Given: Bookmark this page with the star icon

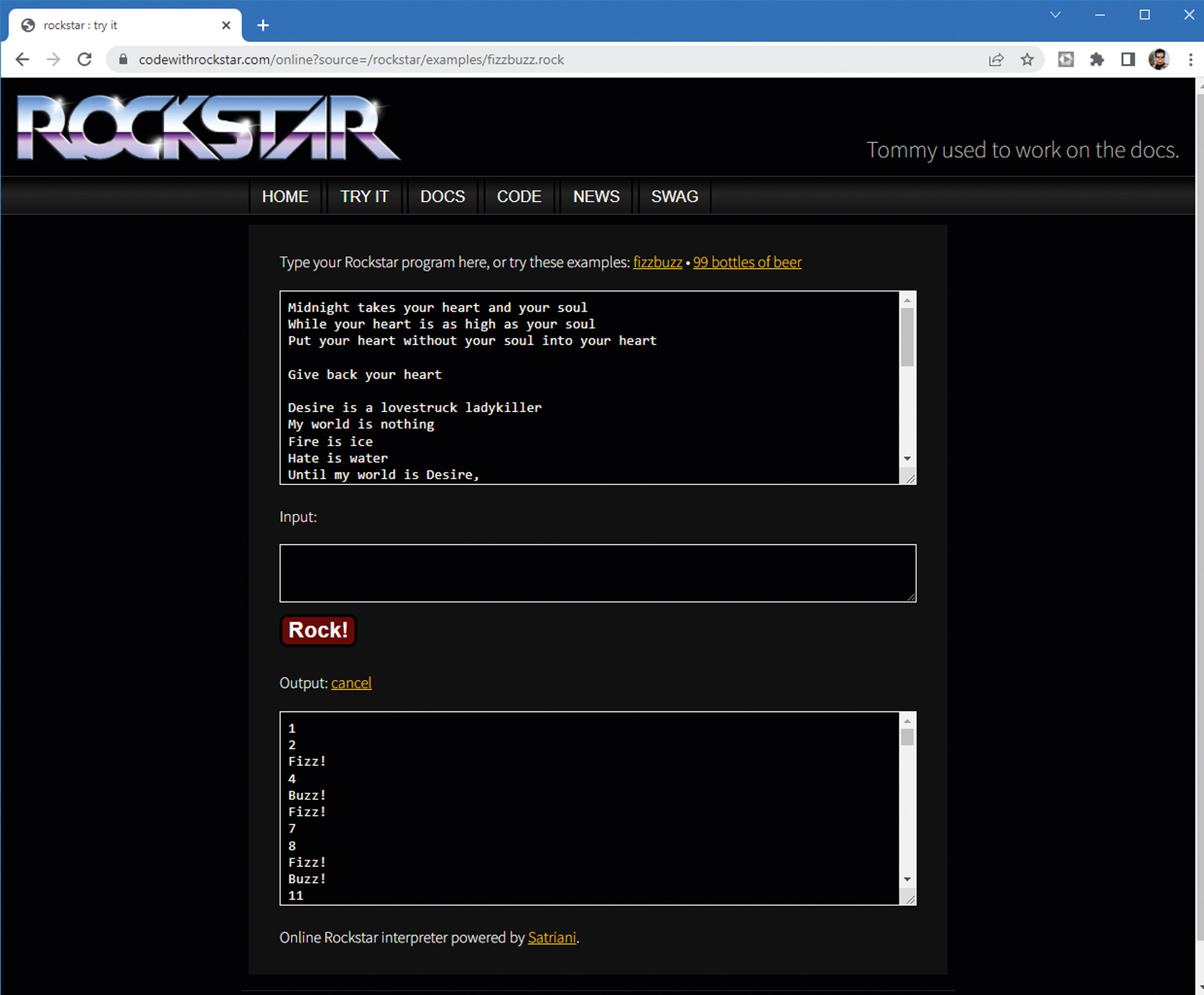Looking at the screenshot, I should click(x=1028, y=60).
